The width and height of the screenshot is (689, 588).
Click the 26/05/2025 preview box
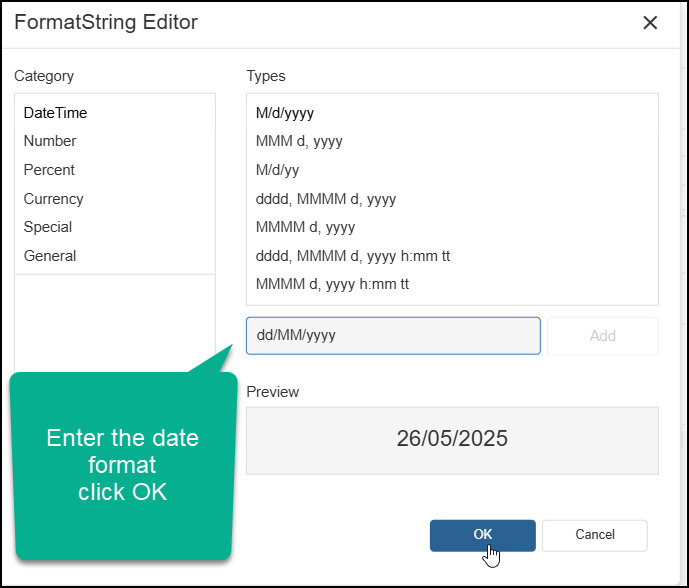[x=452, y=440]
